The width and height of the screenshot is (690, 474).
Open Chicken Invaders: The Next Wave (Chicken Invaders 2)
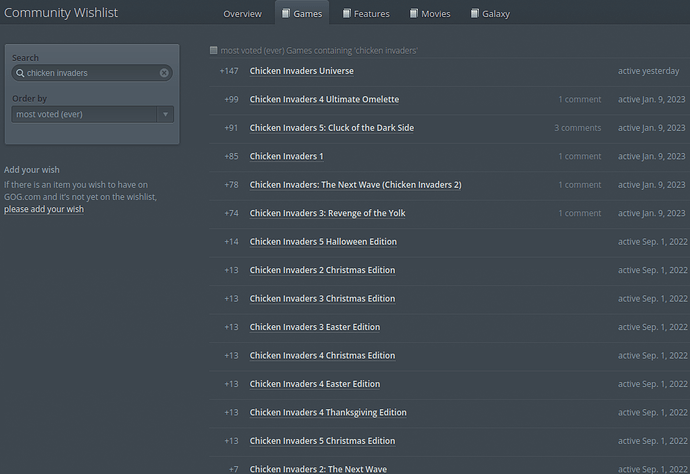(x=356, y=185)
